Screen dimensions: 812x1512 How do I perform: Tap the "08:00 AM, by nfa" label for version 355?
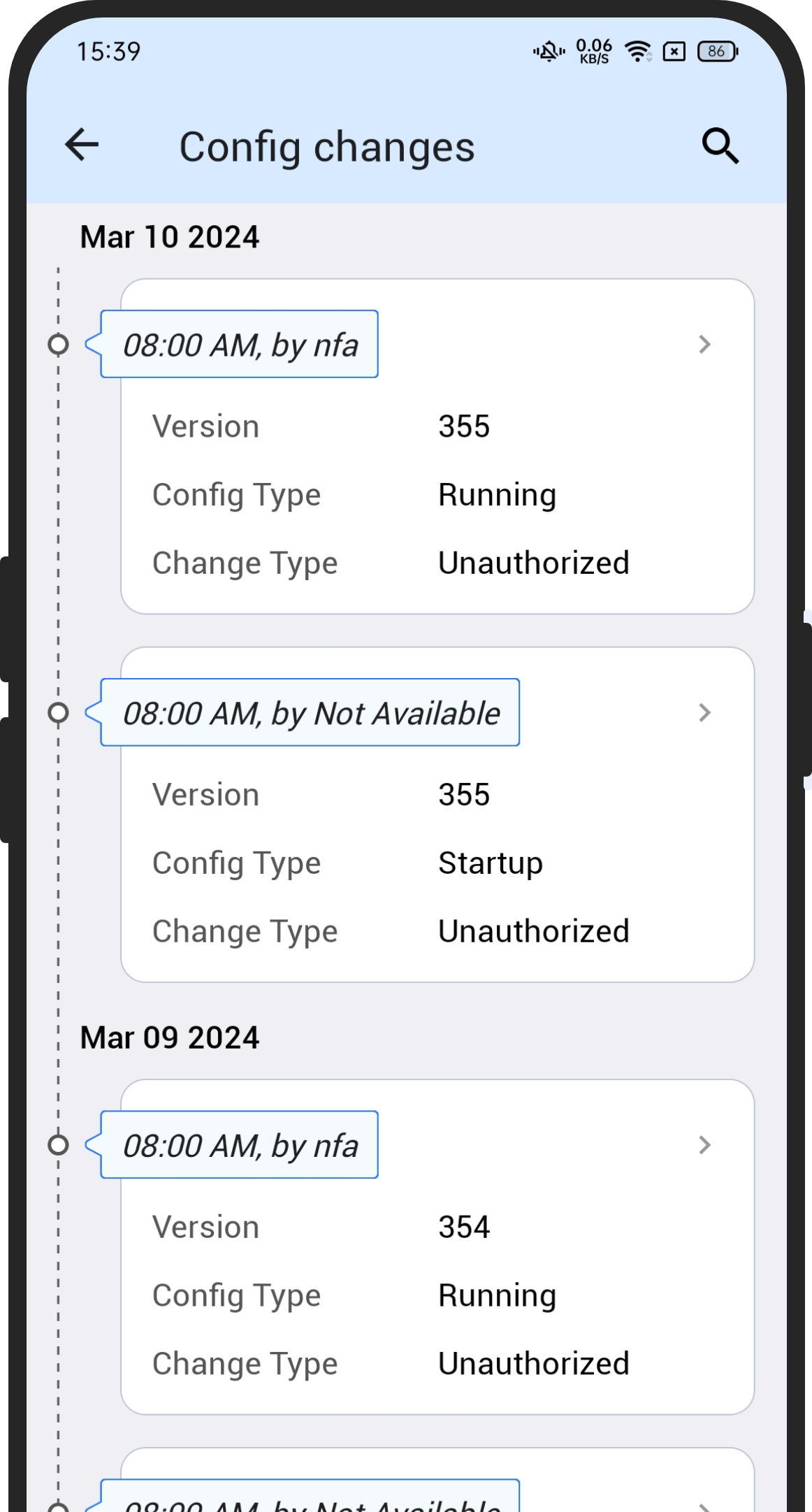240,345
